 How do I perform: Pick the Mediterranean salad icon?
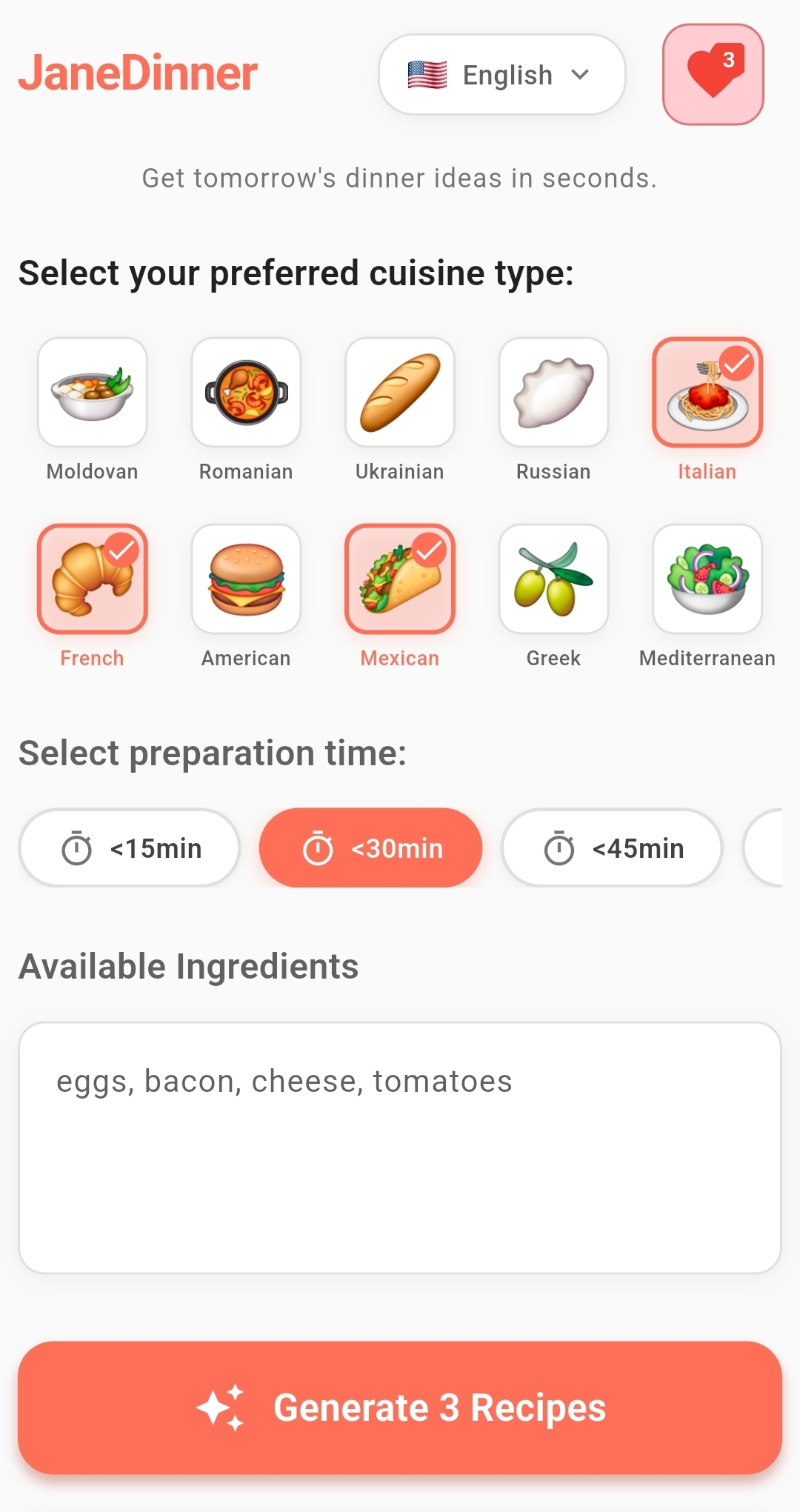click(707, 579)
